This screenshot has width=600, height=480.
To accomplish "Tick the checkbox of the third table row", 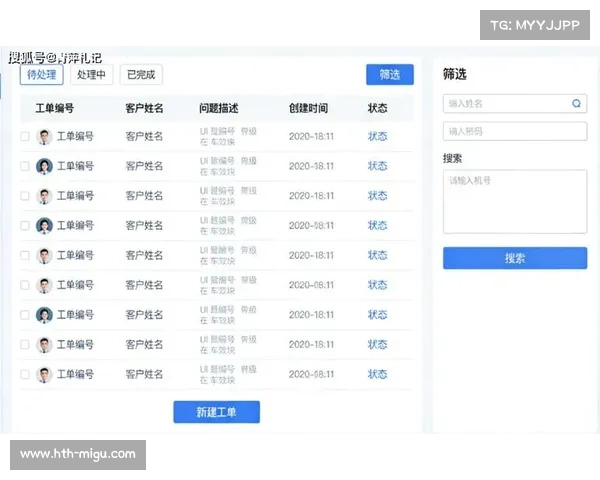I will [25, 196].
